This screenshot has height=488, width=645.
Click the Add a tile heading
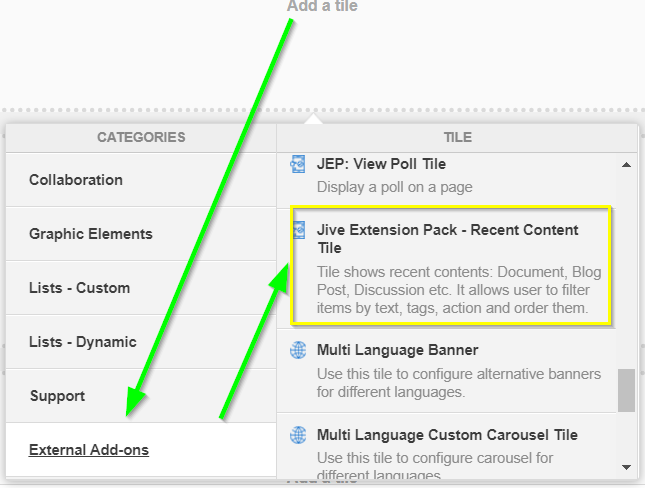click(322, 6)
